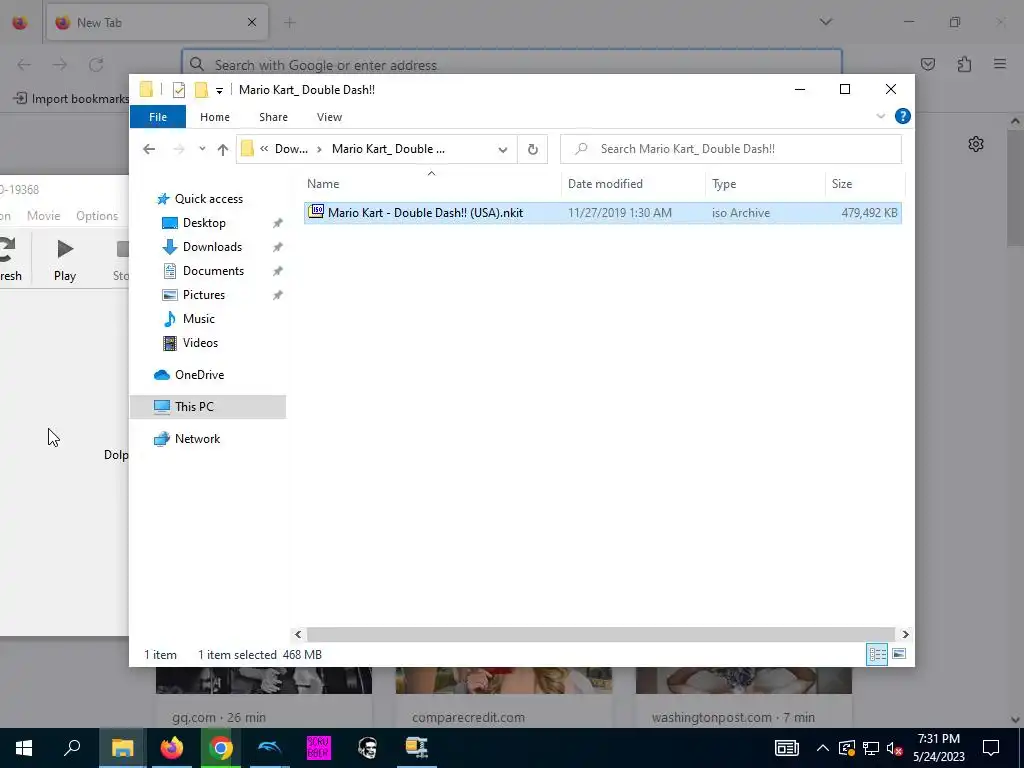Click Import bookmarks in Firefox
The image size is (1024, 768).
tap(72, 99)
